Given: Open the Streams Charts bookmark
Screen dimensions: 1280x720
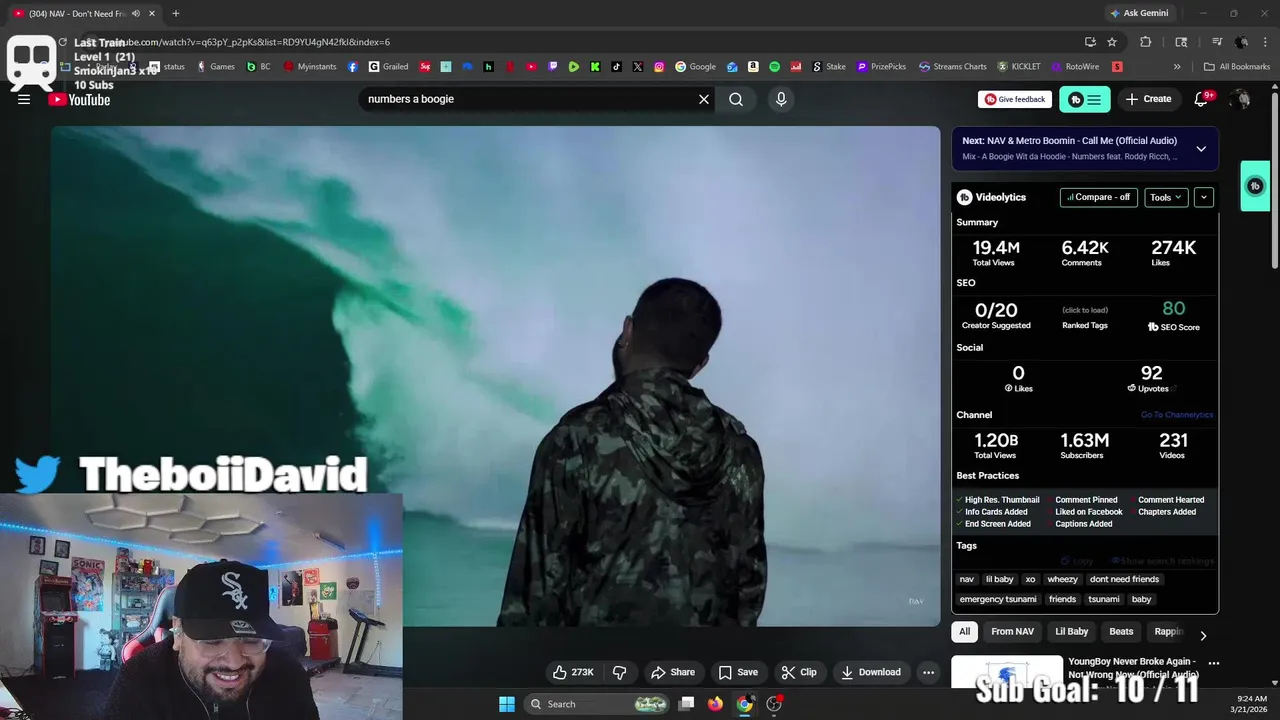Looking at the screenshot, I should pyautogui.click(x=953, y=67).
